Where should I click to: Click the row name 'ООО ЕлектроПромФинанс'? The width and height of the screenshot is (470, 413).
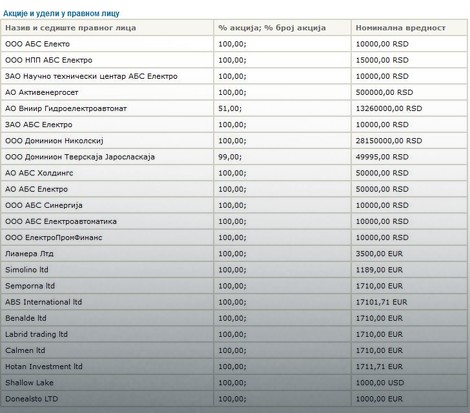(x=53, y=238)
